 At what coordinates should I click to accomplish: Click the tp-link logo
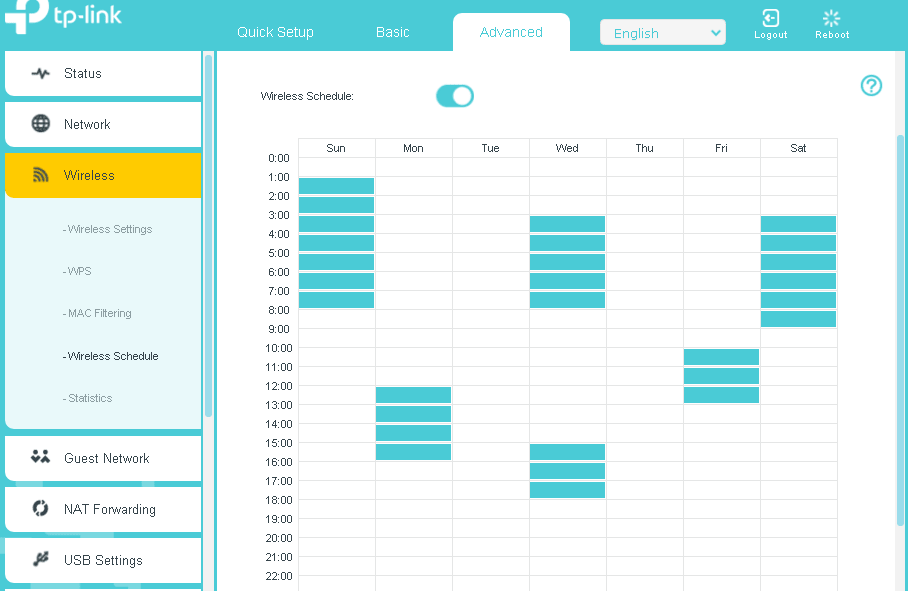64,18
